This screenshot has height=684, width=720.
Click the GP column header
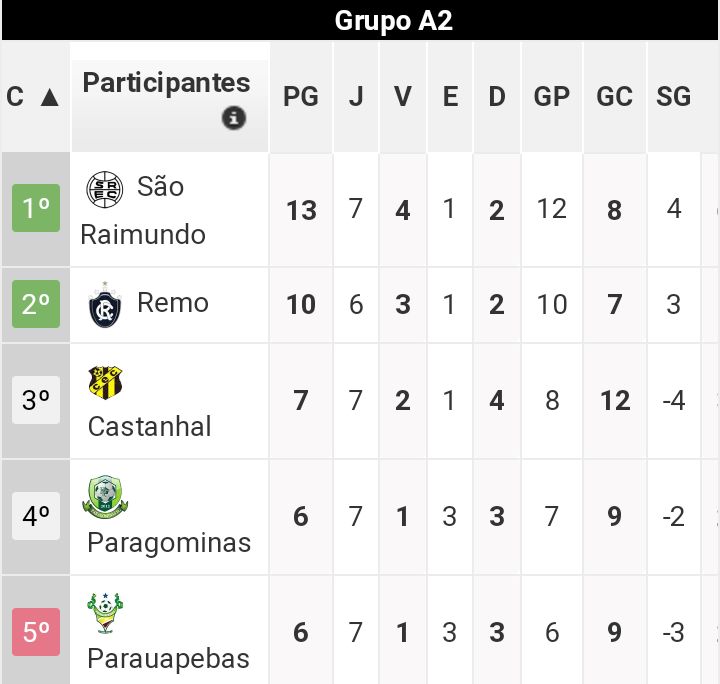tap(551, 97)
